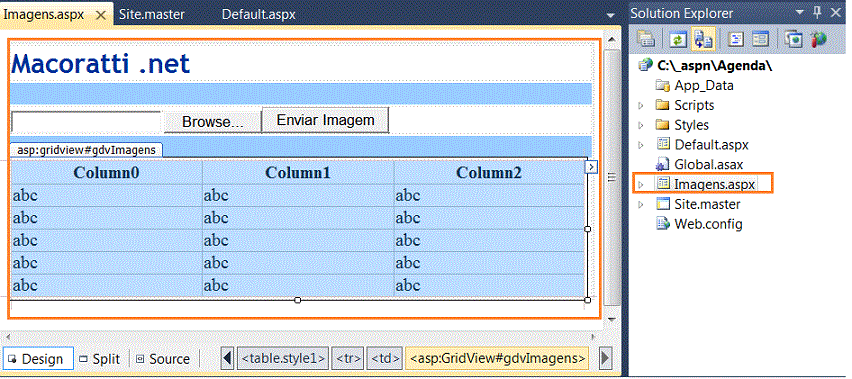Expand the Styles folder node
This screenshot has height=379, width=852.
pos(641,125)
